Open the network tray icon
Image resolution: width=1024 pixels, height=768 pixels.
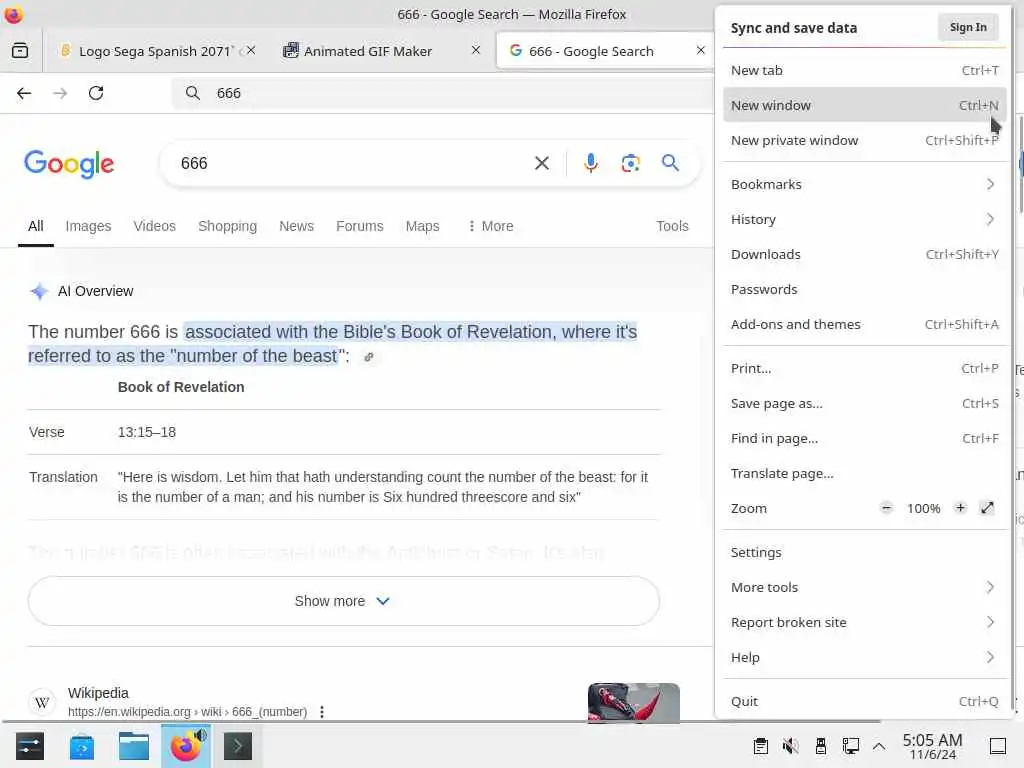850,746
